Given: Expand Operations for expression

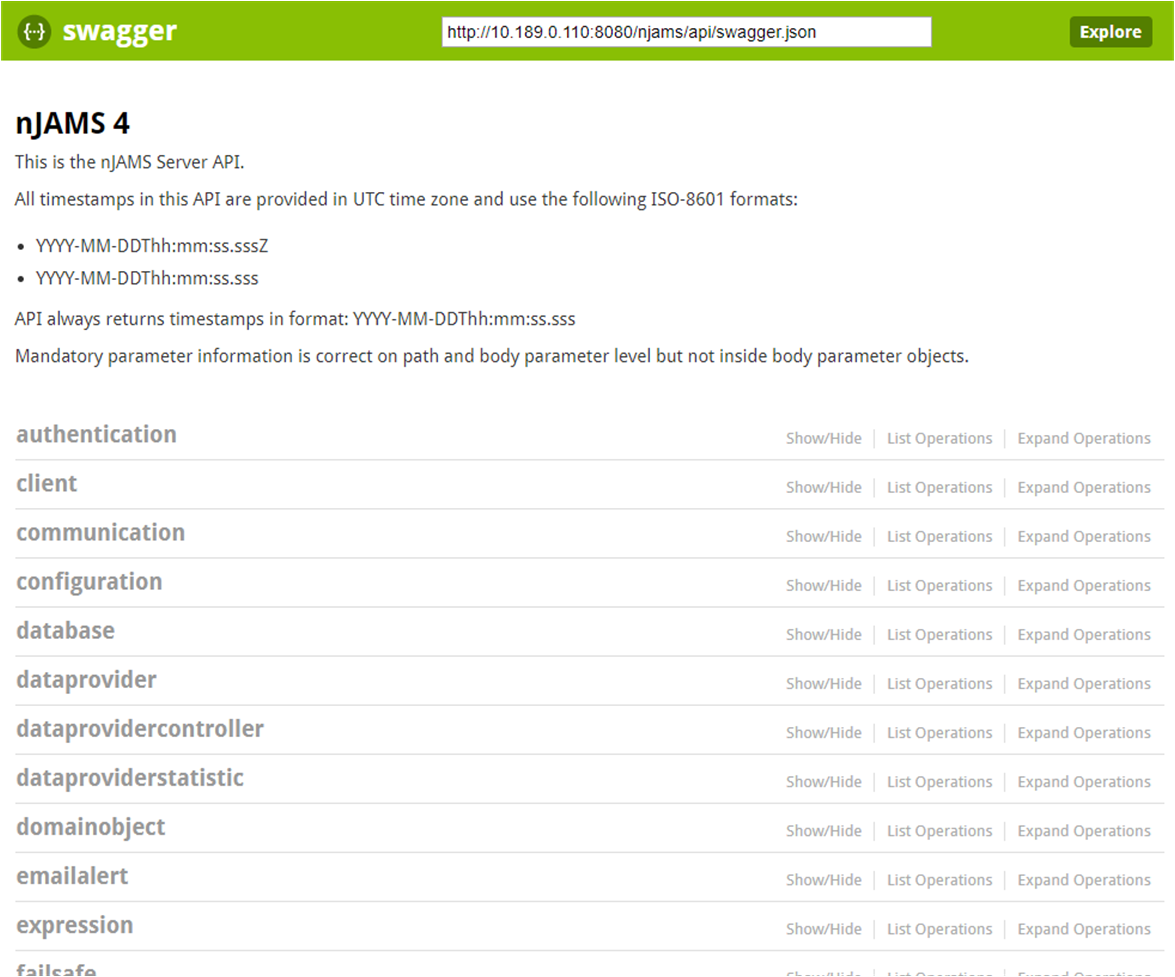Looking at the screenshot, I should (1084, 929).
